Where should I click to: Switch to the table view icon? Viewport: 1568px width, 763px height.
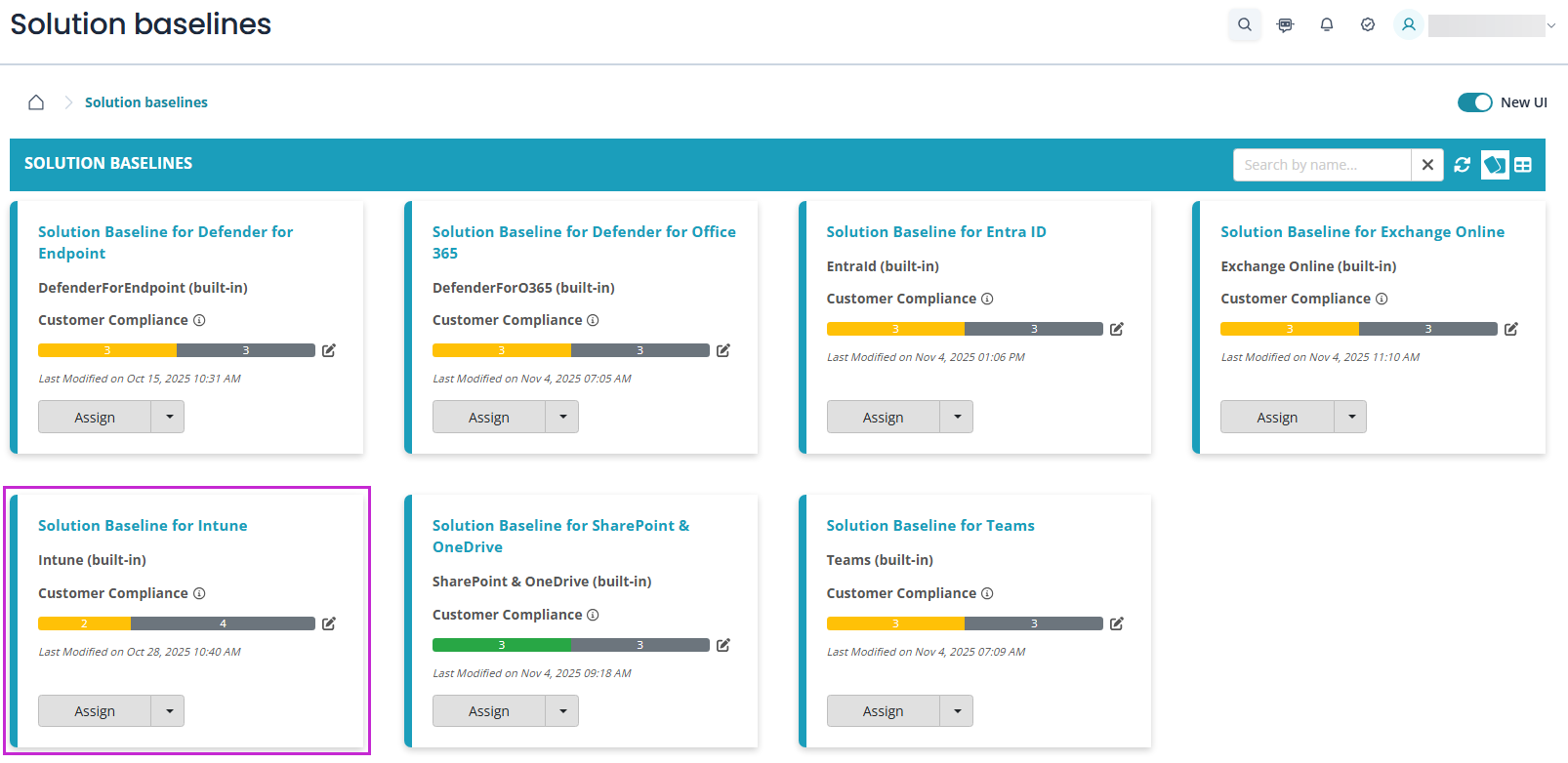tap(1523, 165)
